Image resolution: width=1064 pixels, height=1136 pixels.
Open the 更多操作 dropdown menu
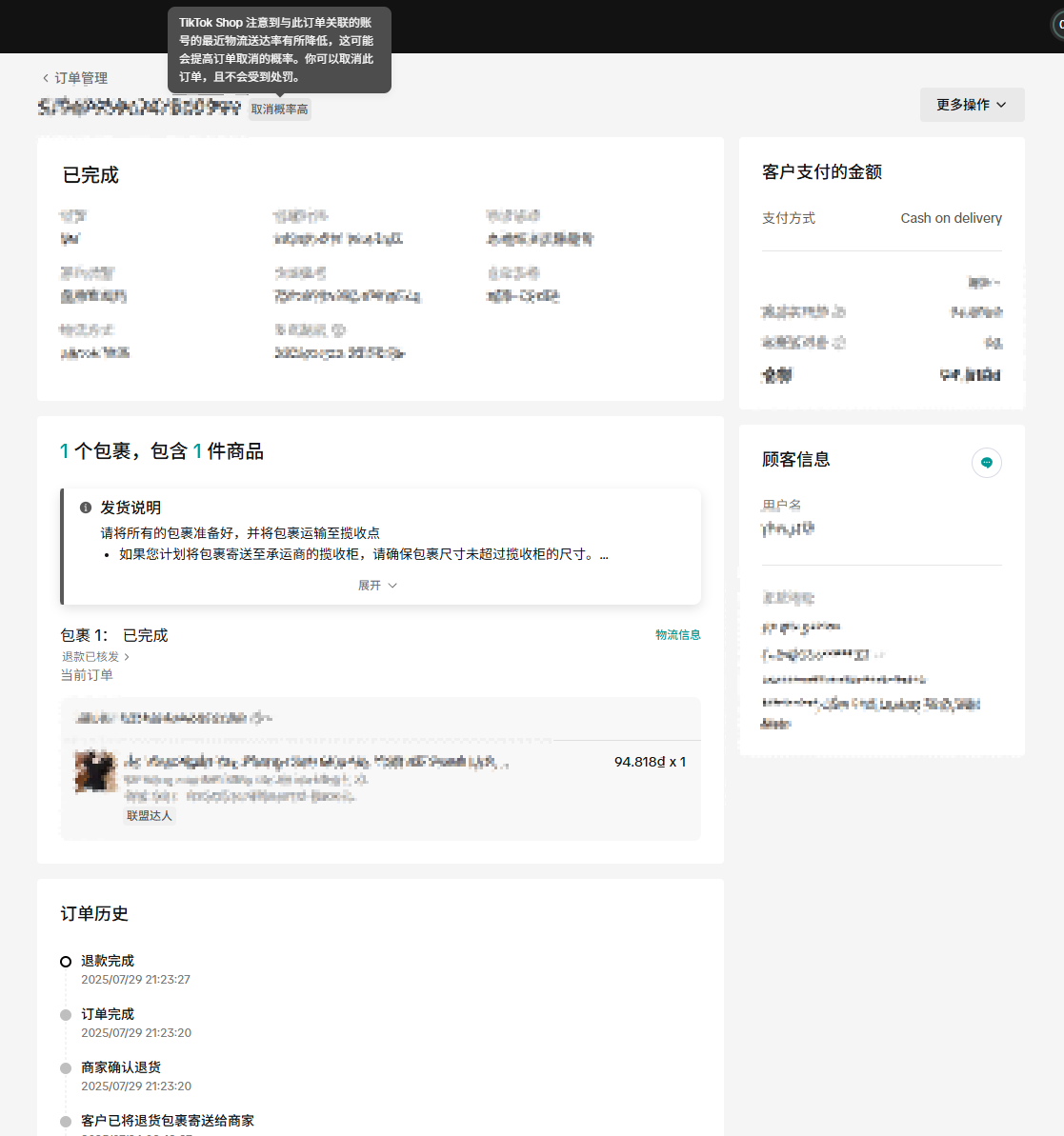[x=972, y=105]
